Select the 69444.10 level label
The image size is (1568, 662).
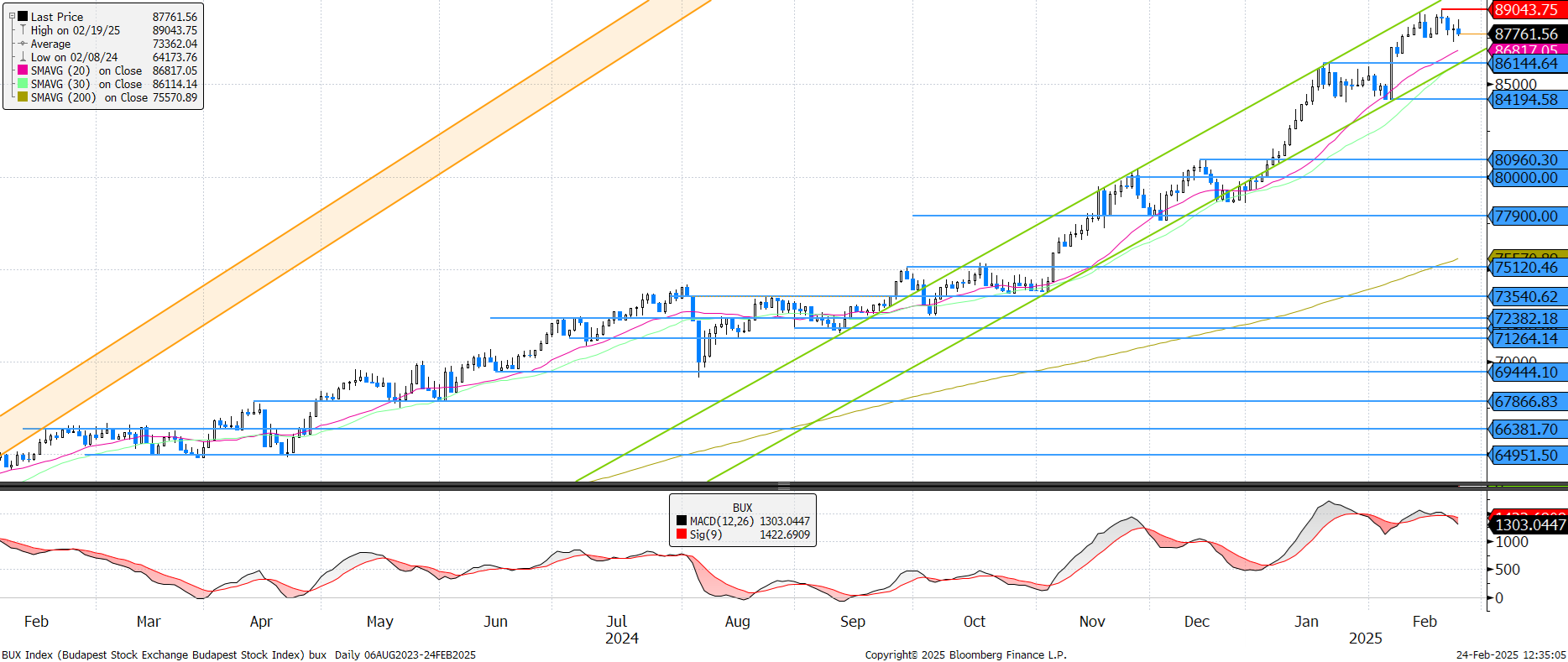click(x=1527, y=372)
